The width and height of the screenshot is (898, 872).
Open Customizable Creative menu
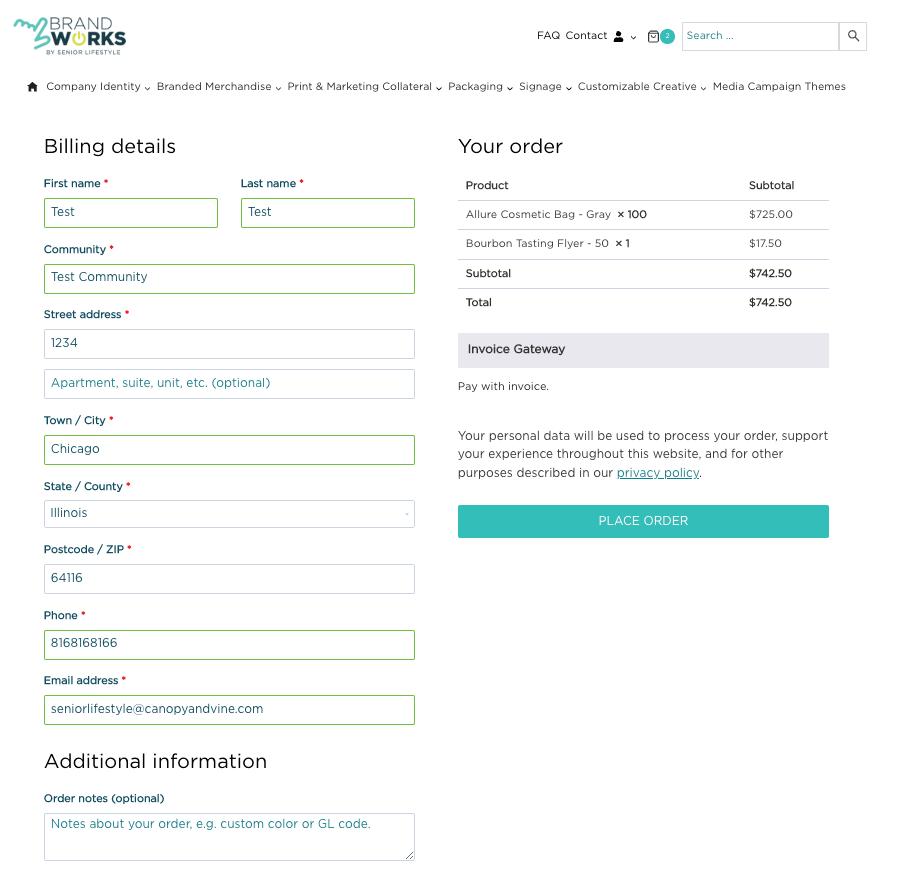[x=641, y=86]
